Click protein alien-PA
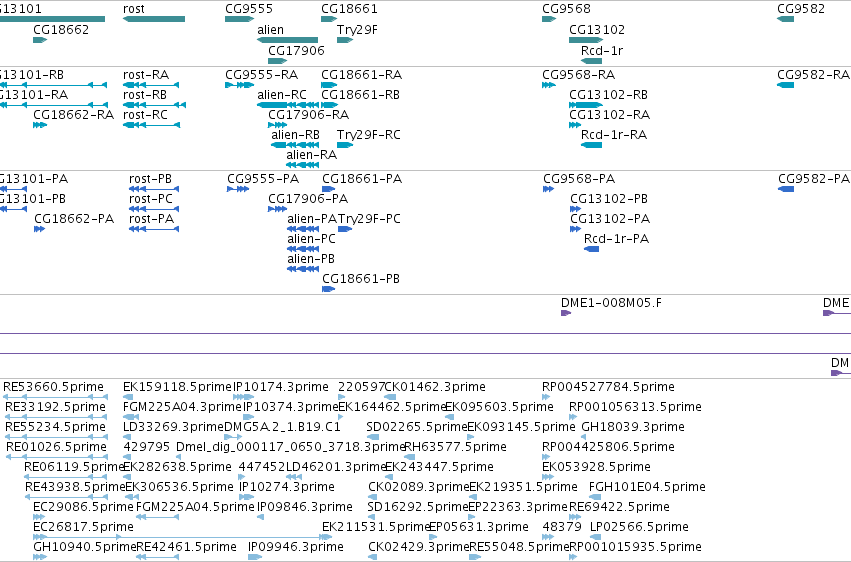851x562 pixels. pos(312,219)
